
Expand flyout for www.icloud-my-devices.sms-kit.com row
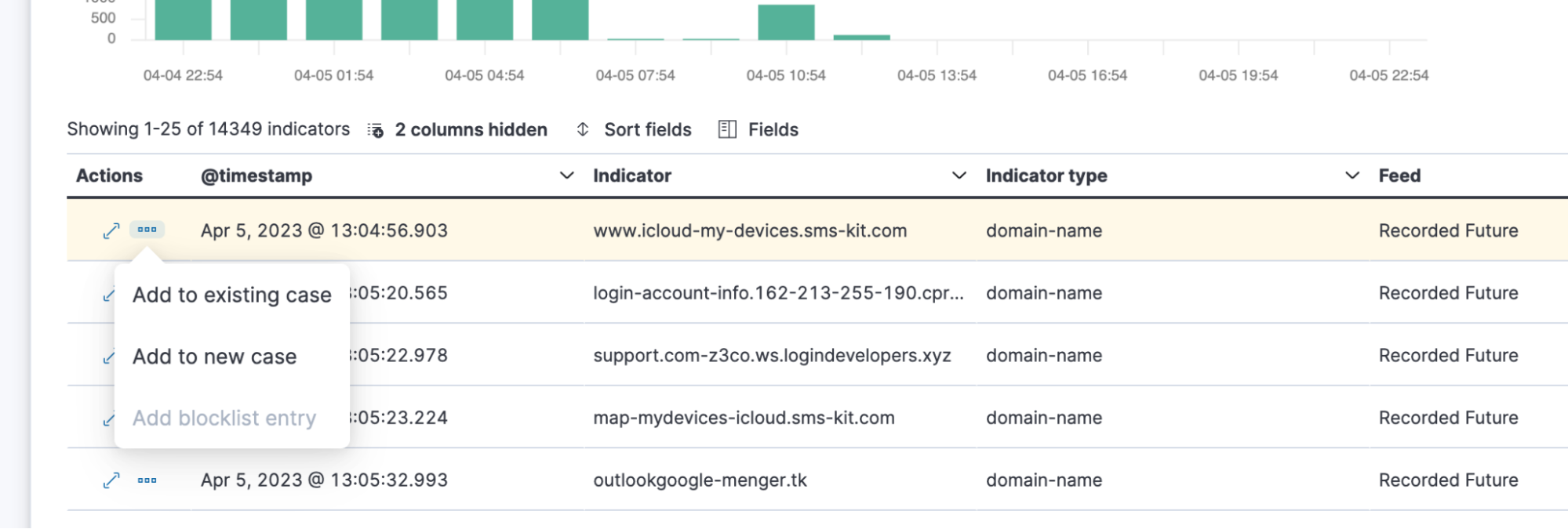[111, 230]
